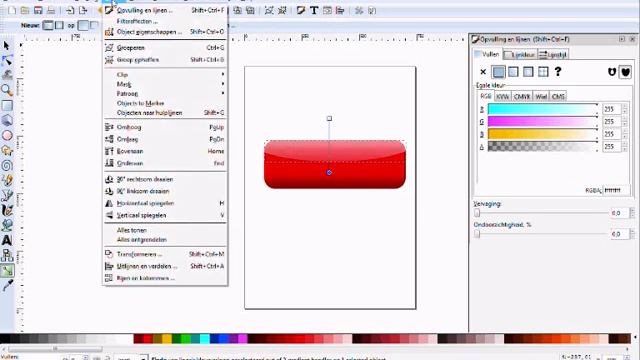Pick the cyan palette swatch

pyautogui.click(x=205, y=338)
